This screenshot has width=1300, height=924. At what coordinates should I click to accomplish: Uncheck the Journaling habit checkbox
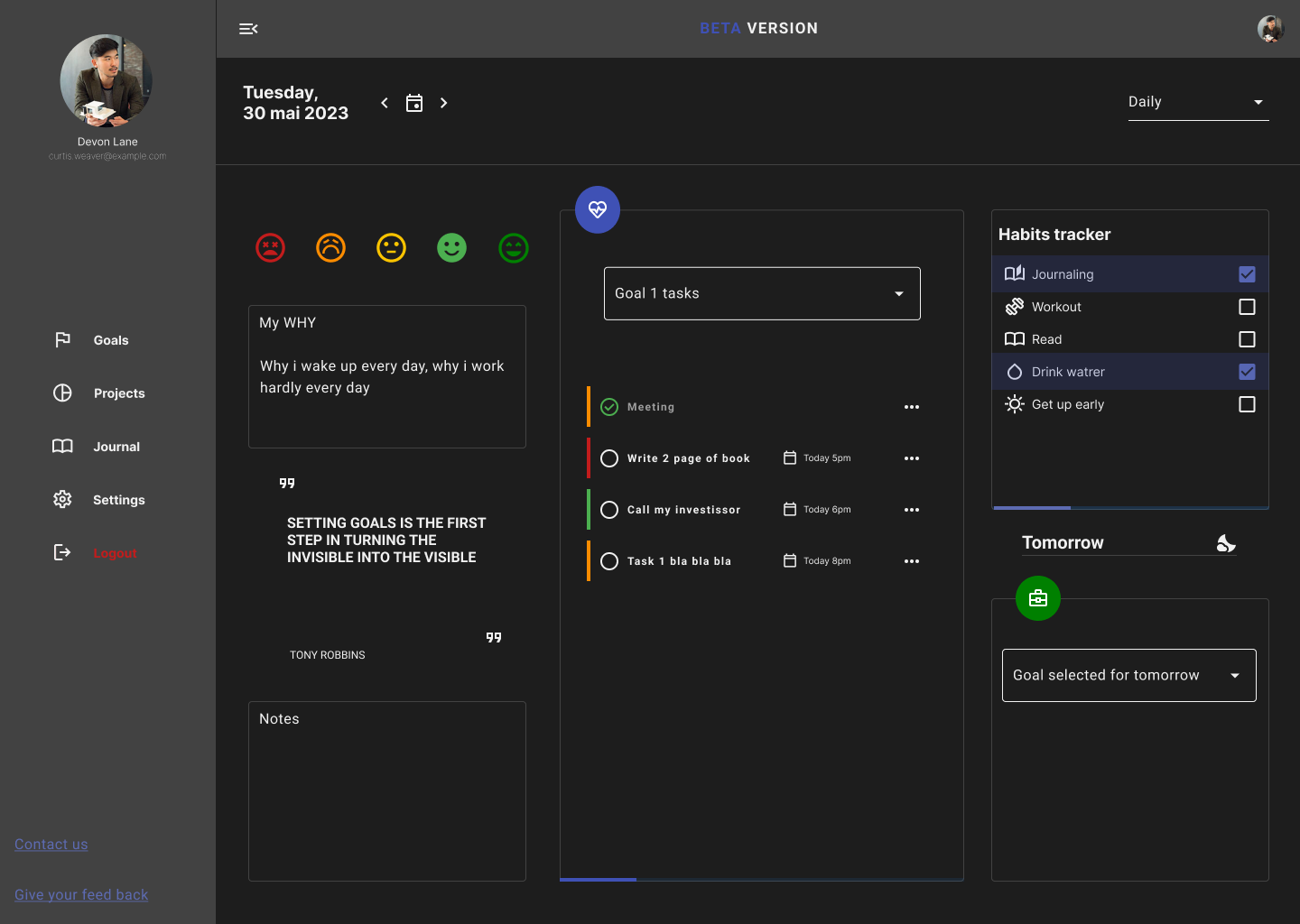click(1247, 274)
